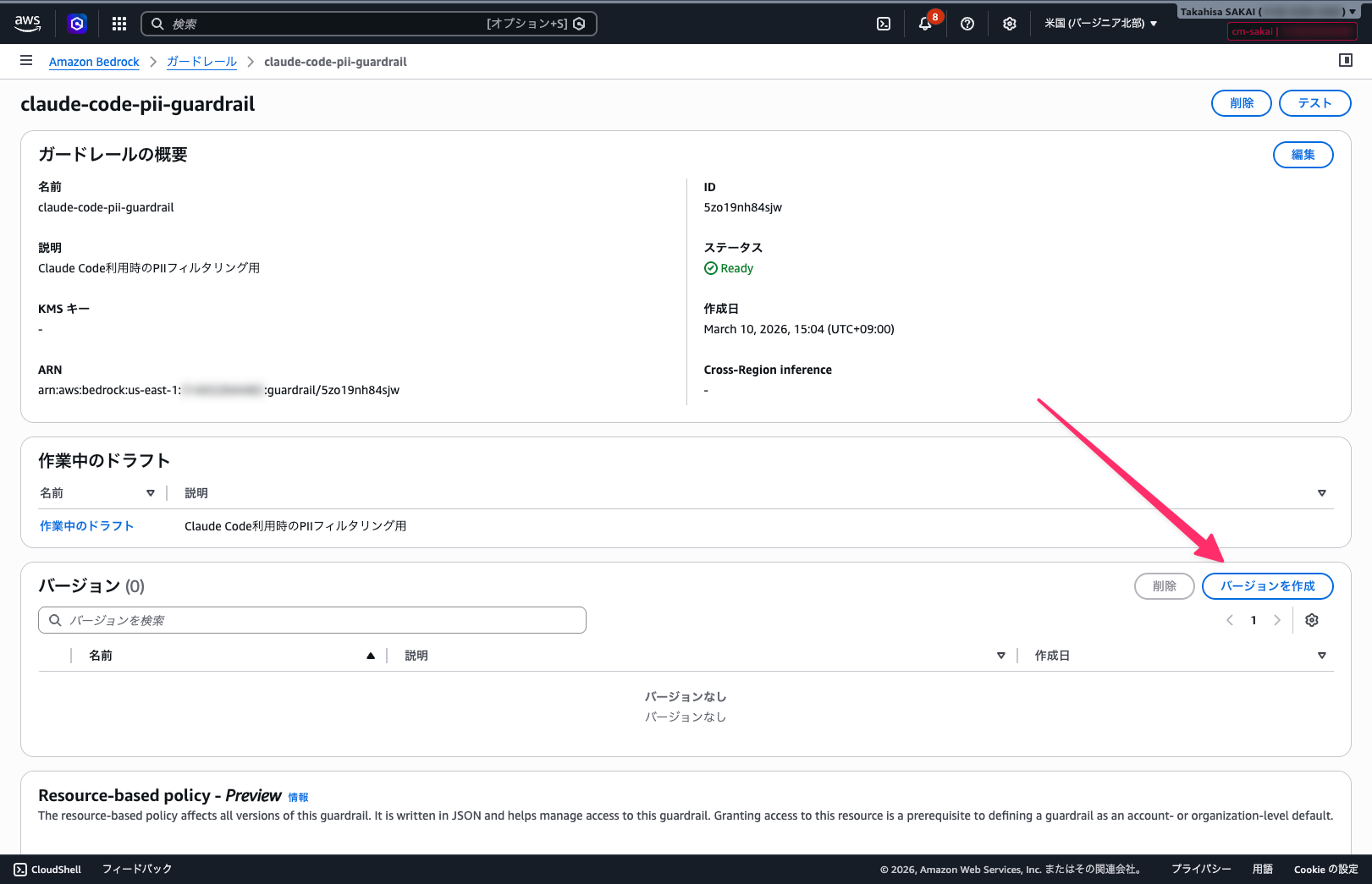1372x884 pixels.
Task: Open console settings gear in top bar
Action: coord(1009,24)
